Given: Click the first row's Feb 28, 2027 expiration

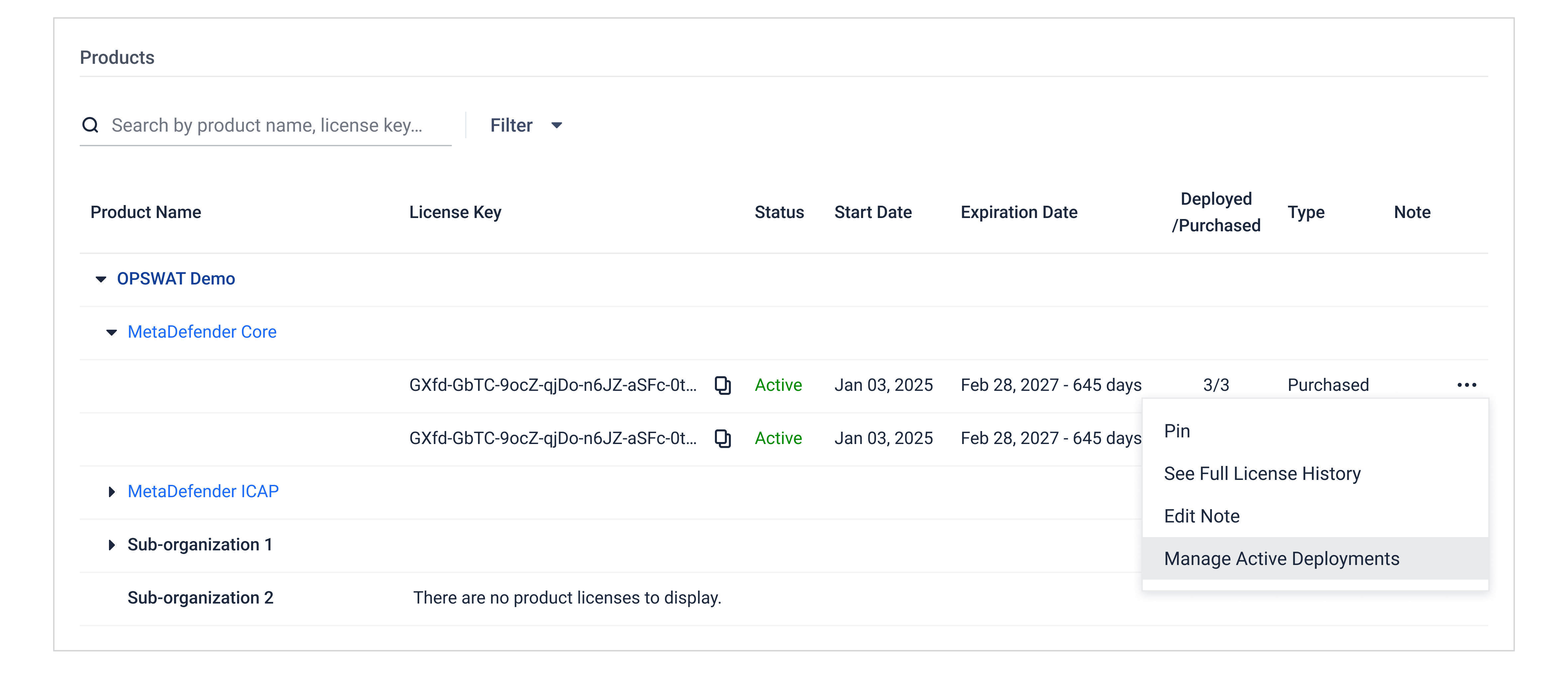Looking at the screenshot, I should (1051, 385).
